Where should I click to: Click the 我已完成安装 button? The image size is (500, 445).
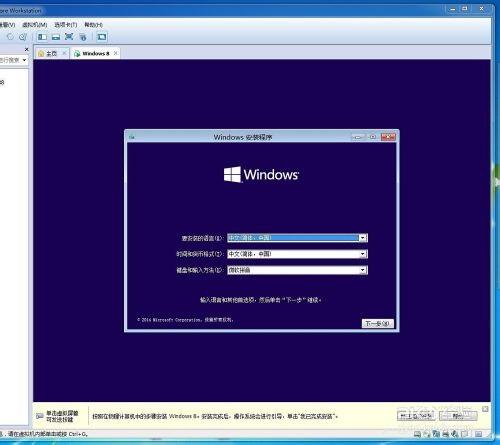416,416
